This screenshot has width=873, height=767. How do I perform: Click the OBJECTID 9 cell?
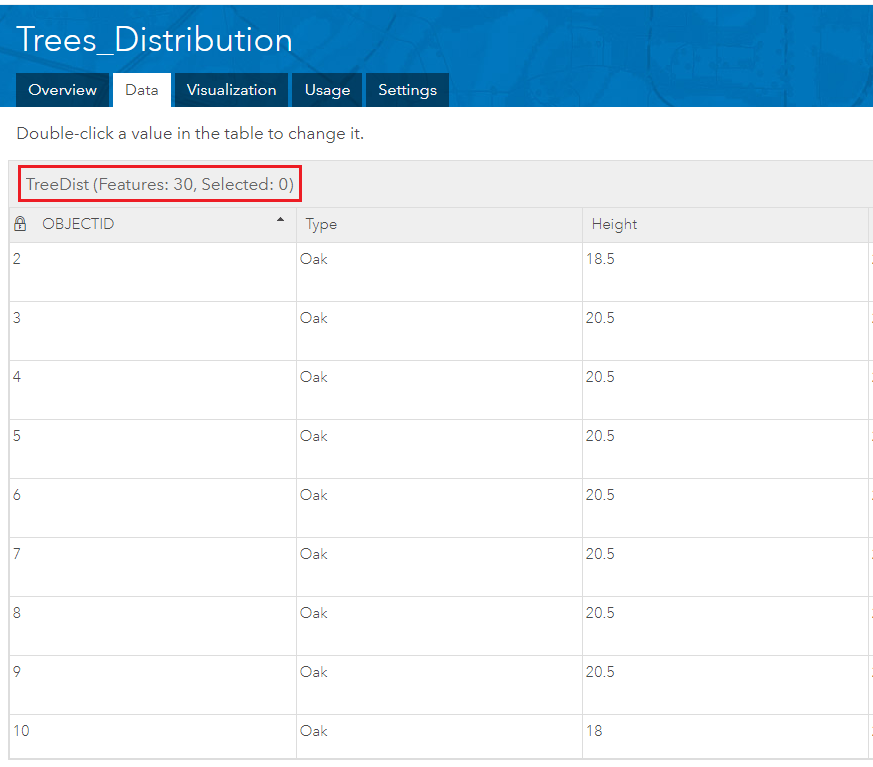click(17, 673)
